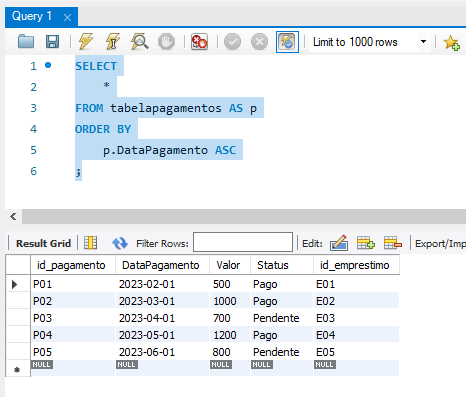Save the script with floppy disk icon

click(52, 42)
